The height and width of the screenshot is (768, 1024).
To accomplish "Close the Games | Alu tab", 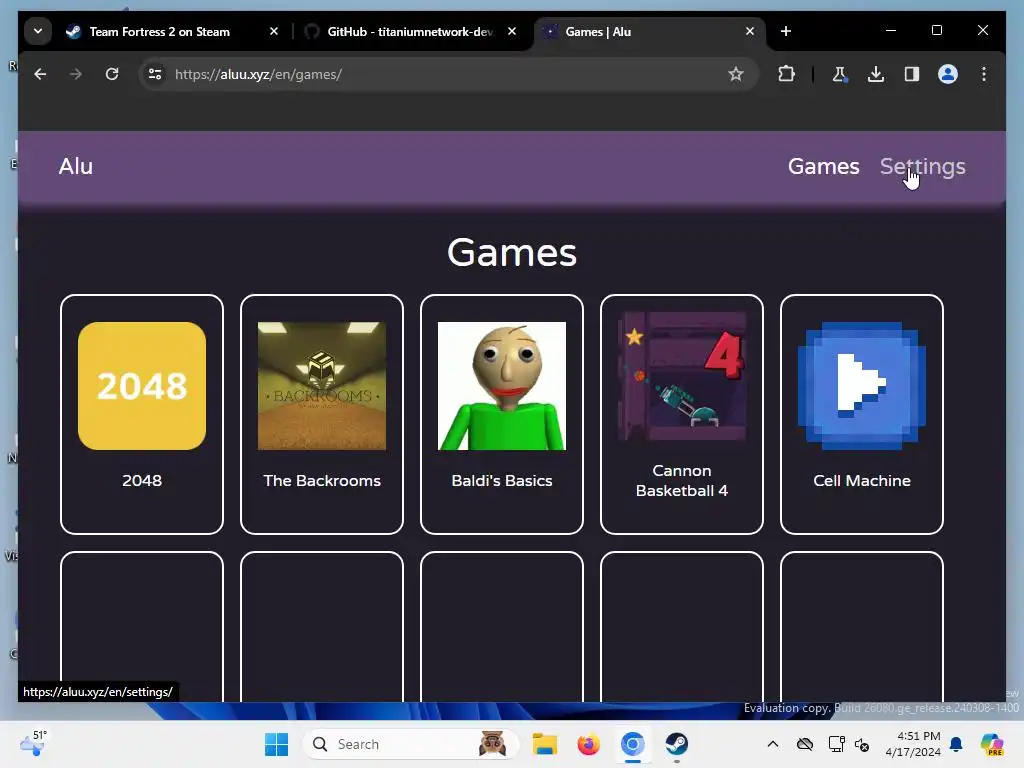I will [750, 31].
